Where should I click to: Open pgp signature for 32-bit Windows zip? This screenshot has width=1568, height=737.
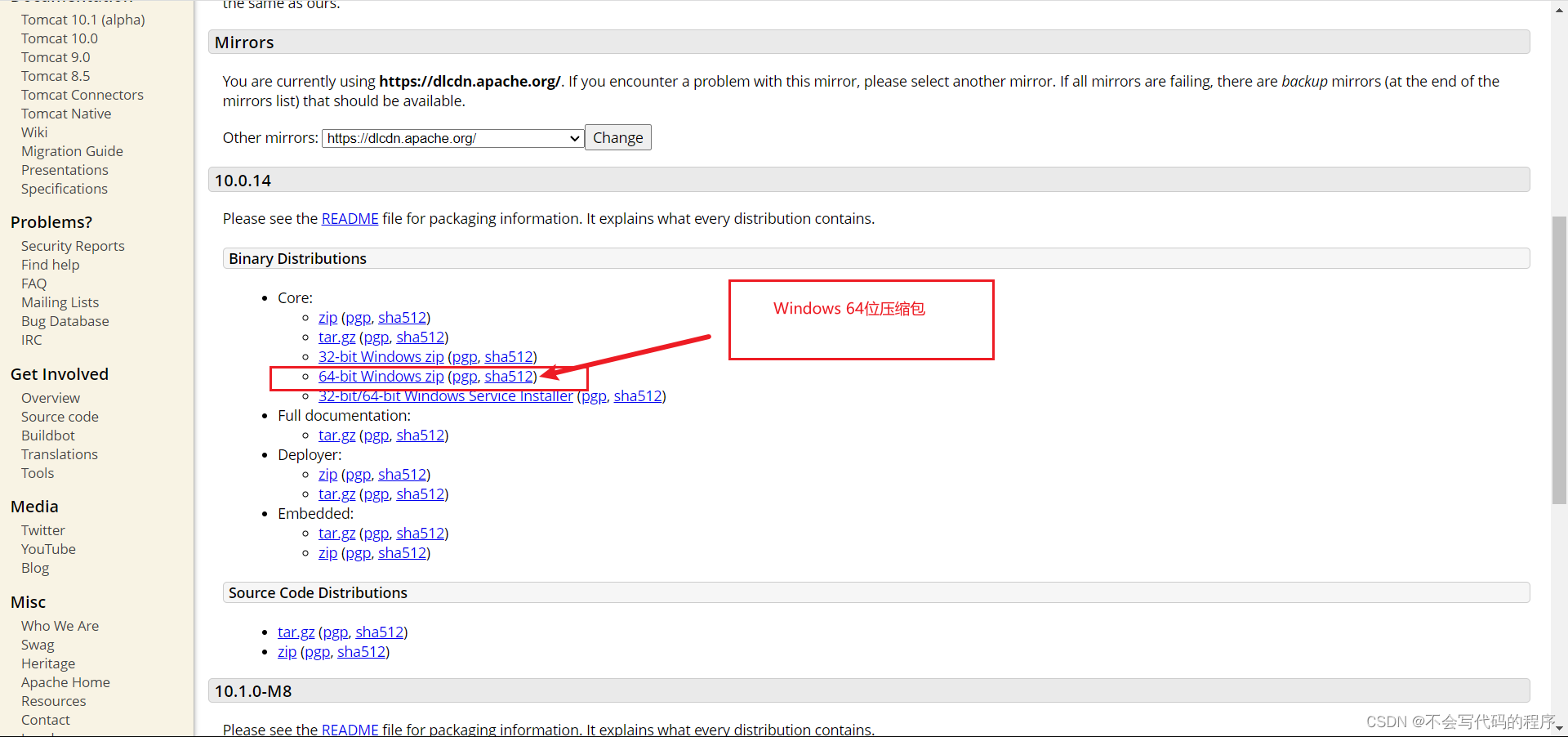pos(465,356)
